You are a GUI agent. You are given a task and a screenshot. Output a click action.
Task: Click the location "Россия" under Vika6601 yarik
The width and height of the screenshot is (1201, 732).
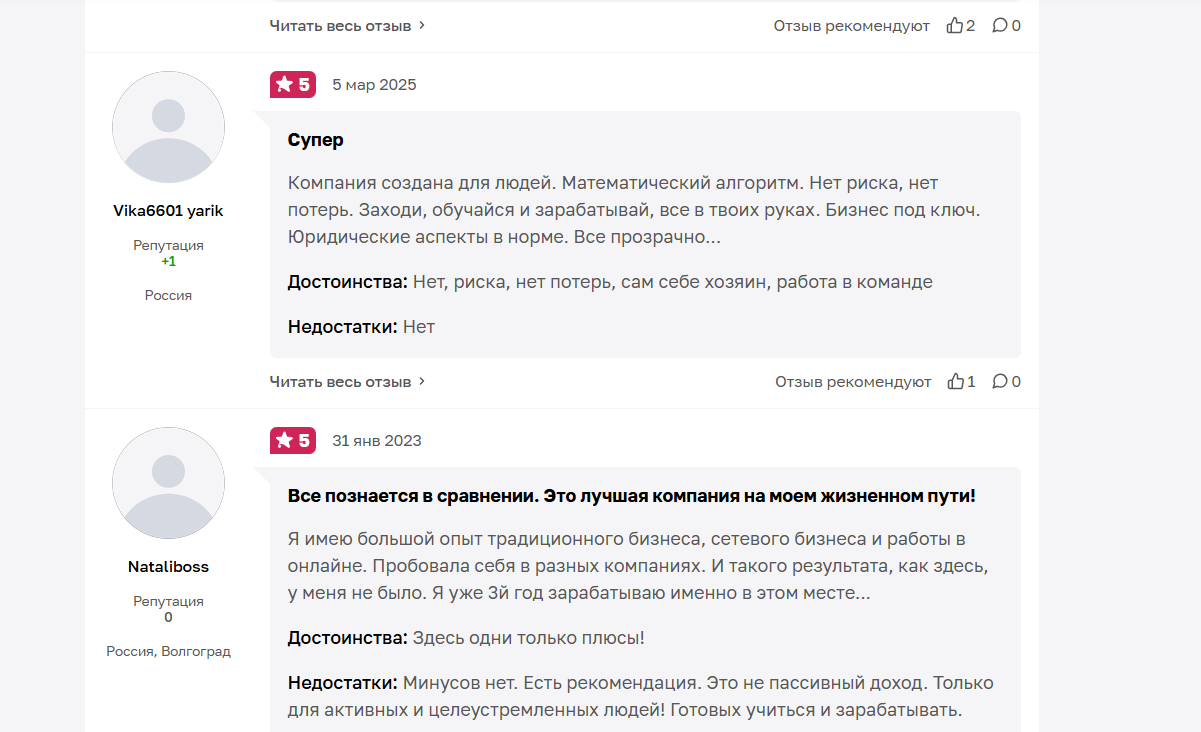point(168,295)
